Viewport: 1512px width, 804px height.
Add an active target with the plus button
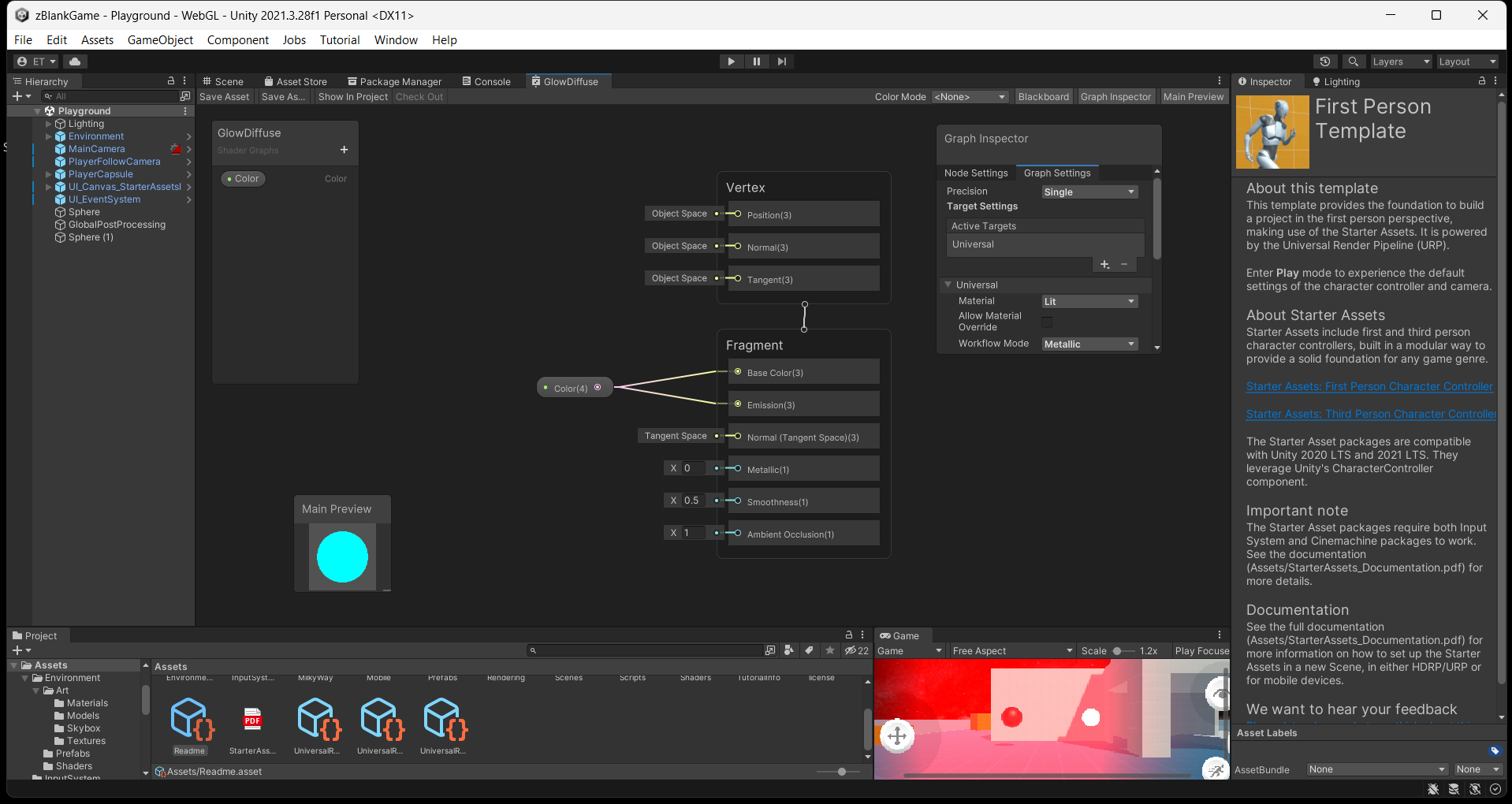[x=1104, y=265]
